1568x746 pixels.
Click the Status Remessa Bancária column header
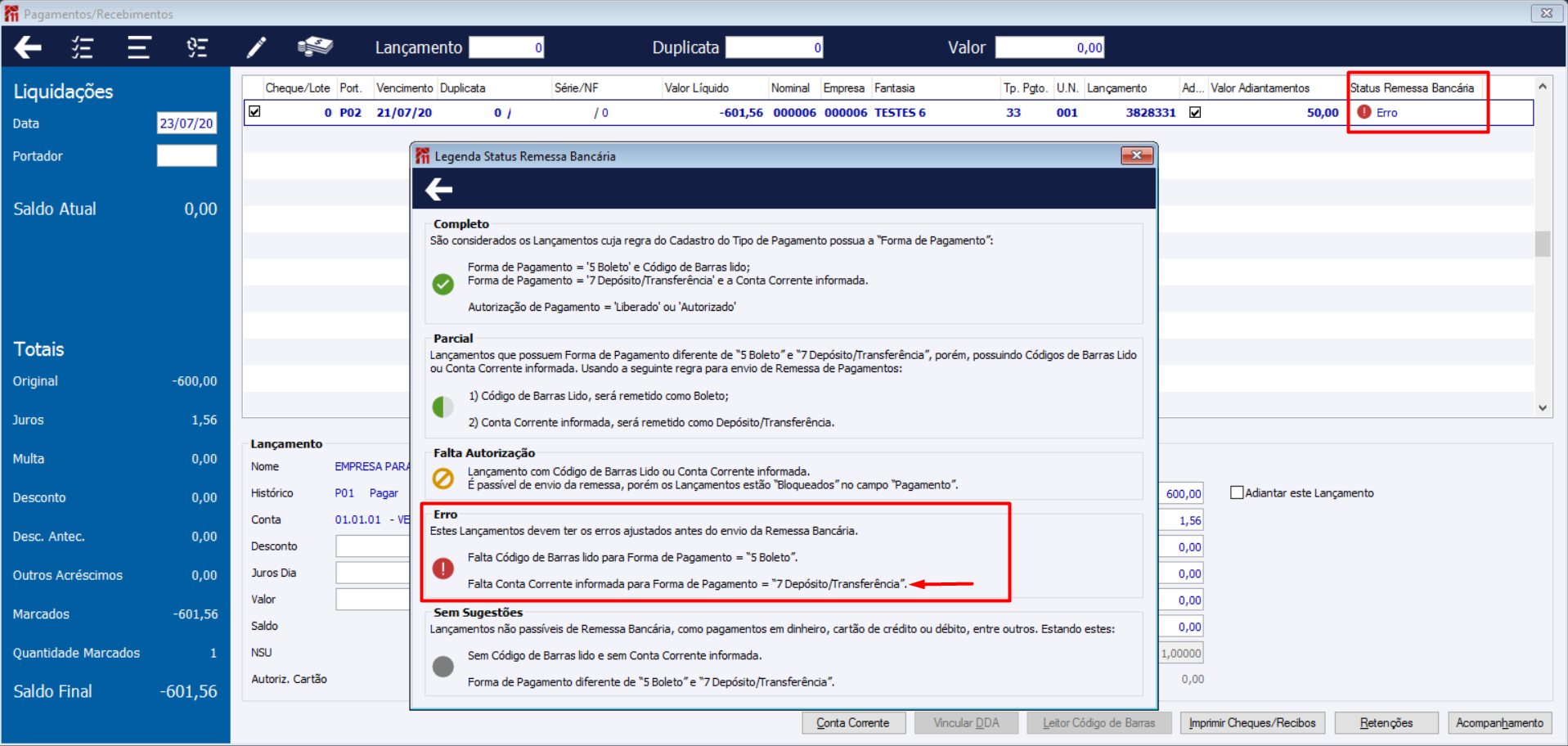1413,88
